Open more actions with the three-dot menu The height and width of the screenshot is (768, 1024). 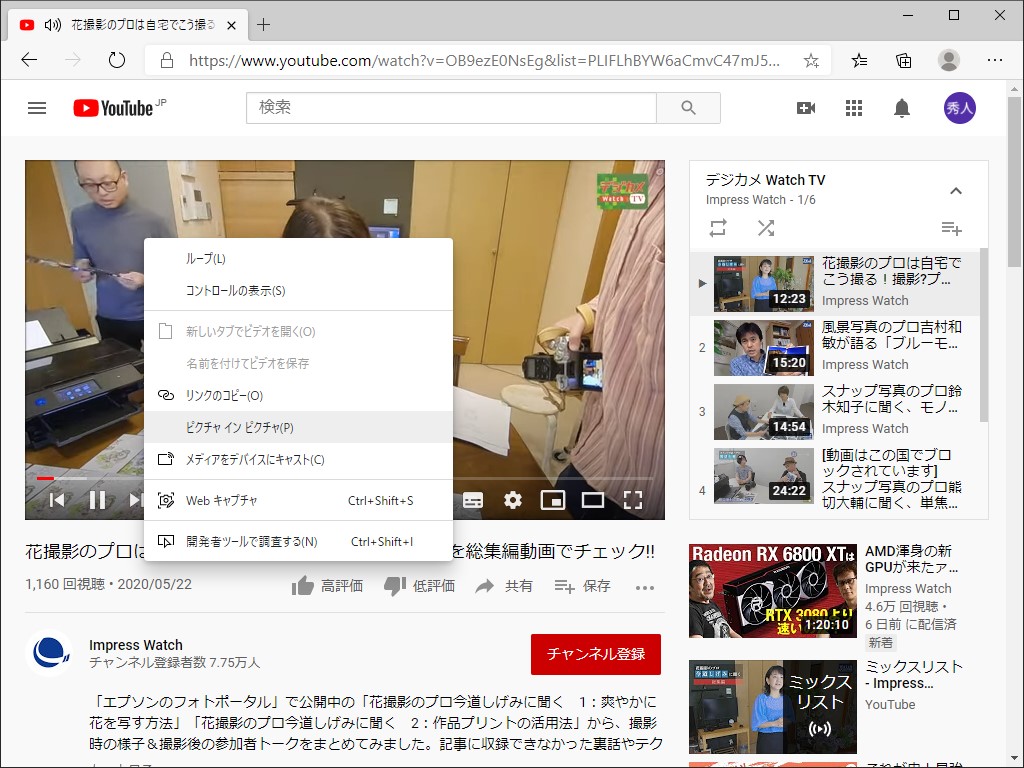644,589
